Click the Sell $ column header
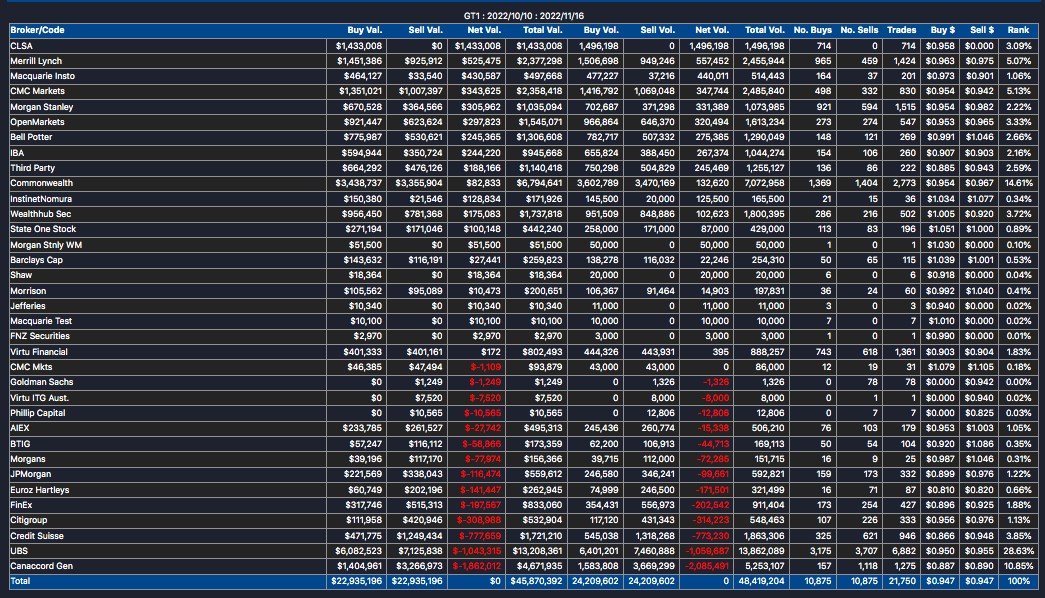The image size is (1045, 598). [982, 30]
